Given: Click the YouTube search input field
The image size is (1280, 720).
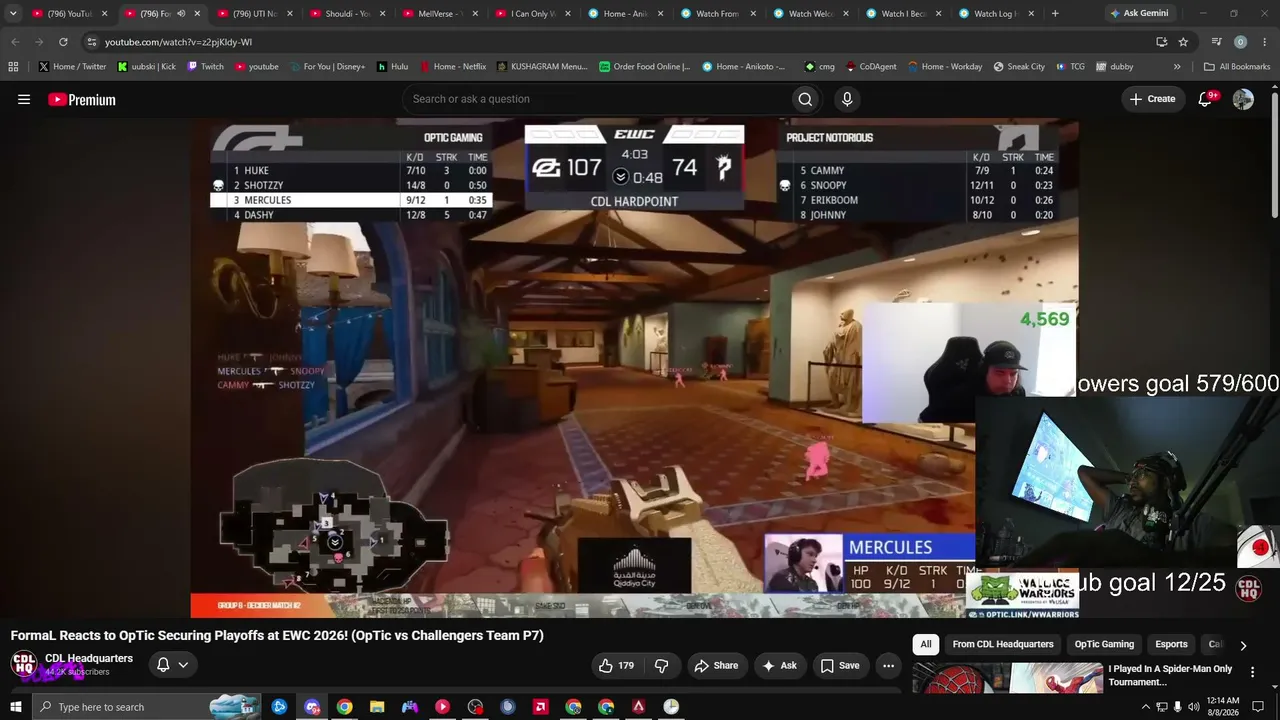Looking at the screenshot, I should [595, 99].
